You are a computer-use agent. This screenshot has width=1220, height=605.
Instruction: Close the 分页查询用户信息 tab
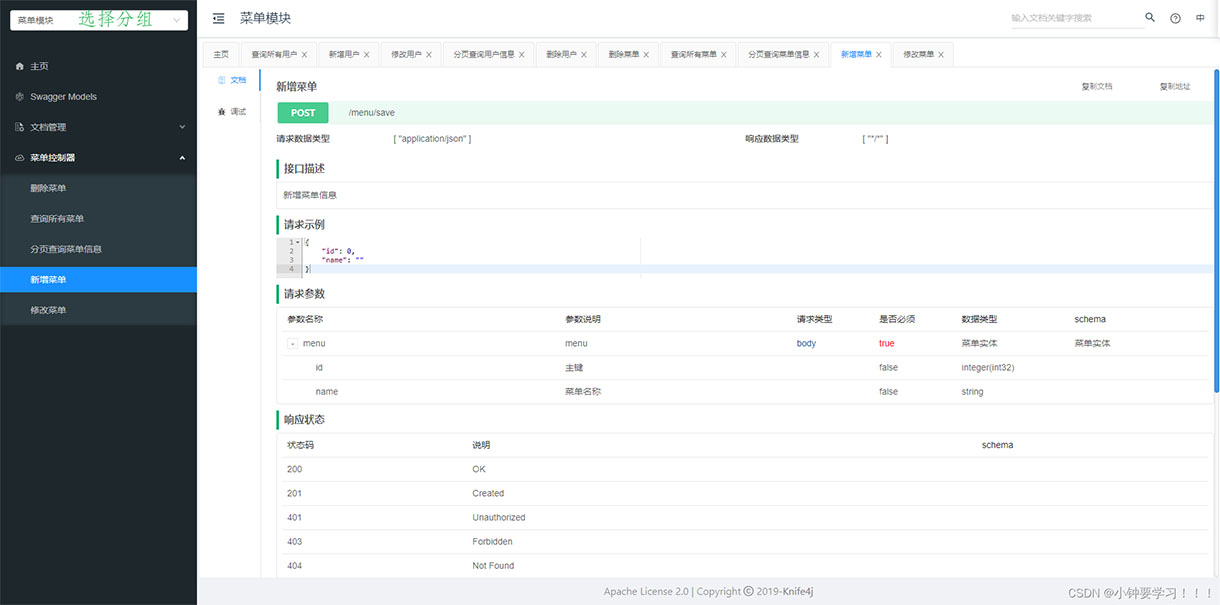coord(522,55)
